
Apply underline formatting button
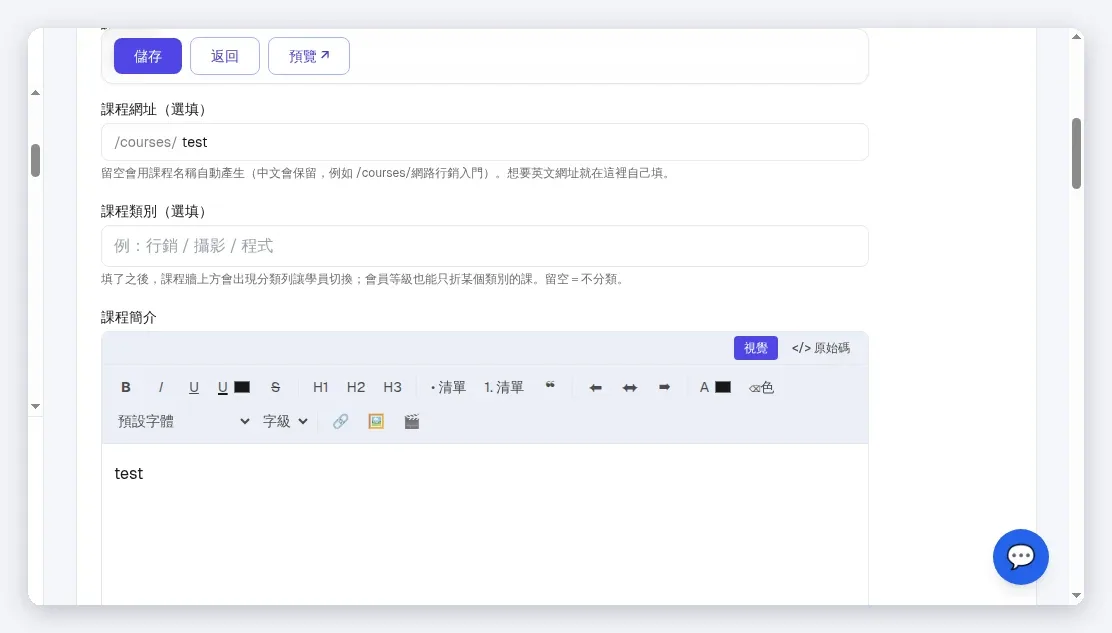click(x=194, y=387)
